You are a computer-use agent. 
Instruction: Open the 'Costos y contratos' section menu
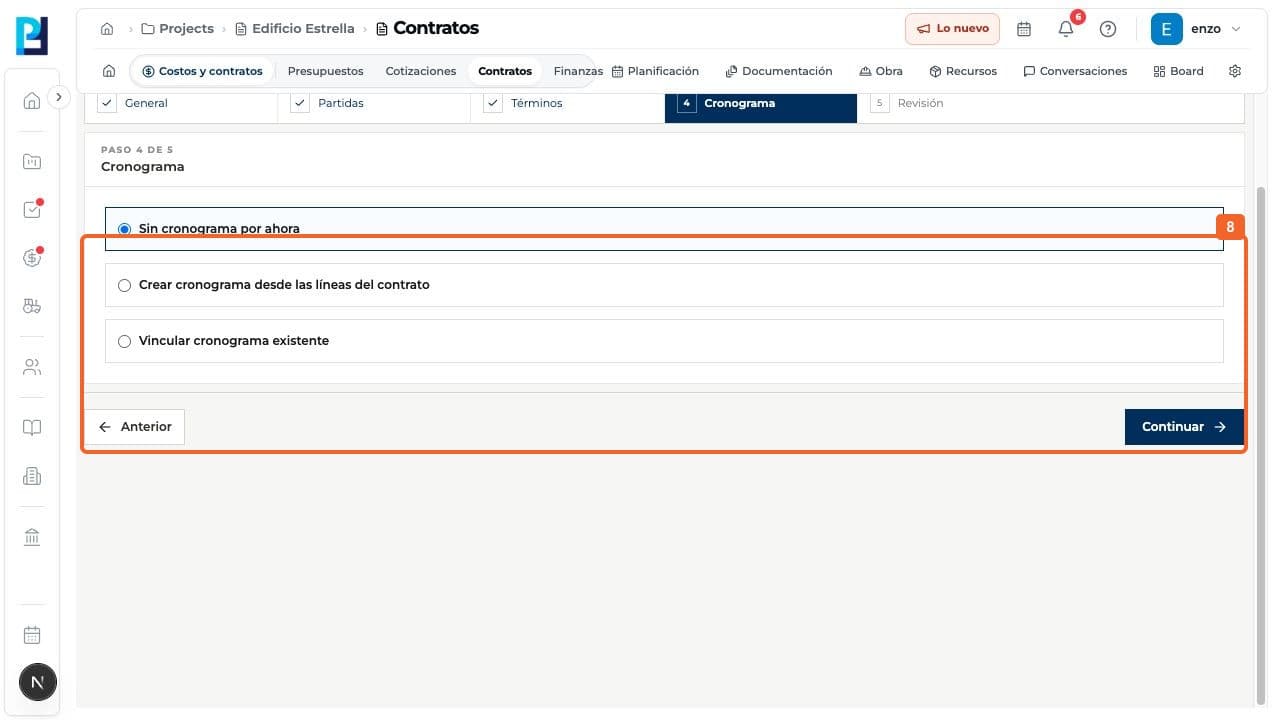[x=202, y=71]
